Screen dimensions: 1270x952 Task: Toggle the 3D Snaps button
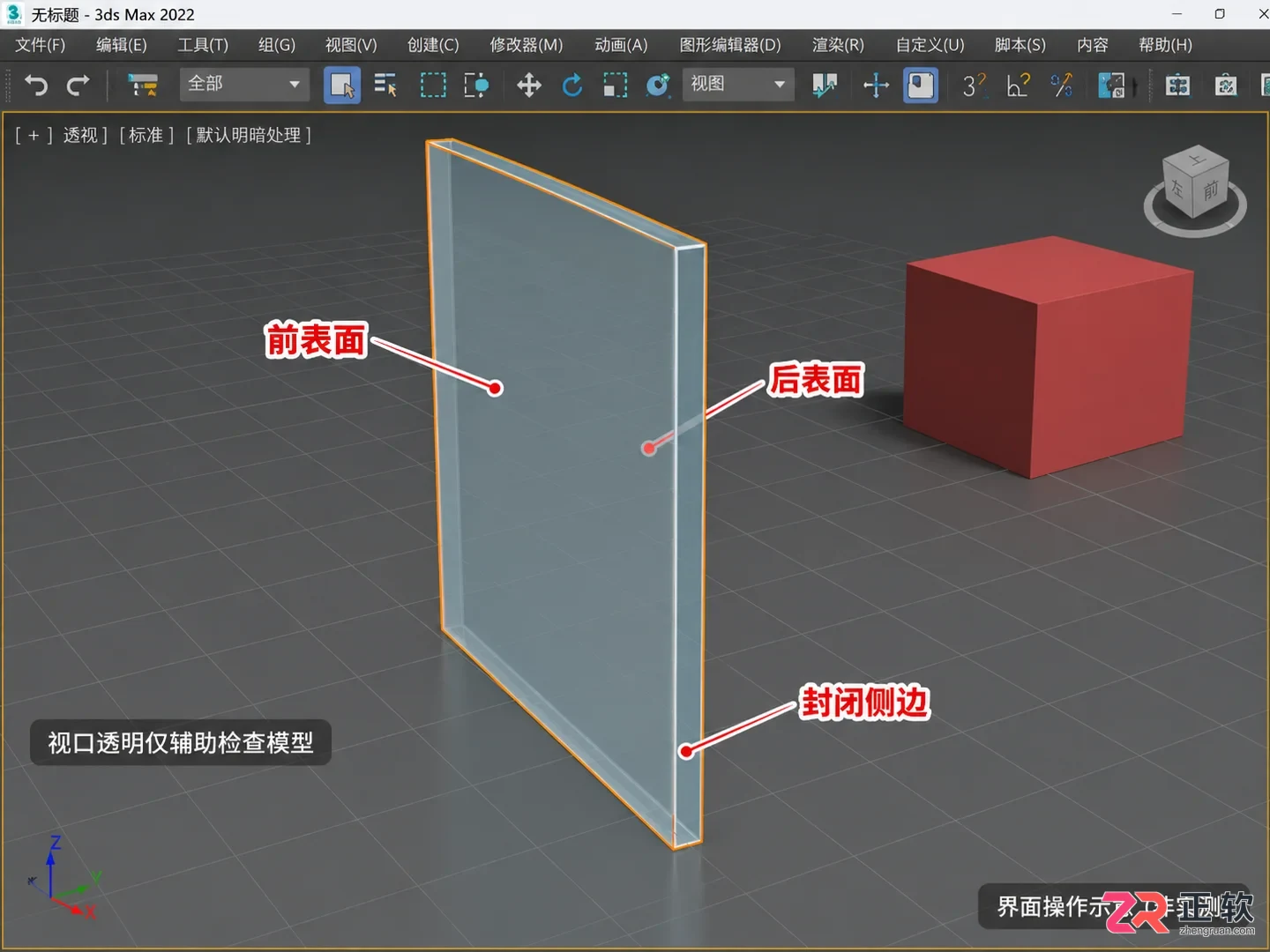point(974,85)
